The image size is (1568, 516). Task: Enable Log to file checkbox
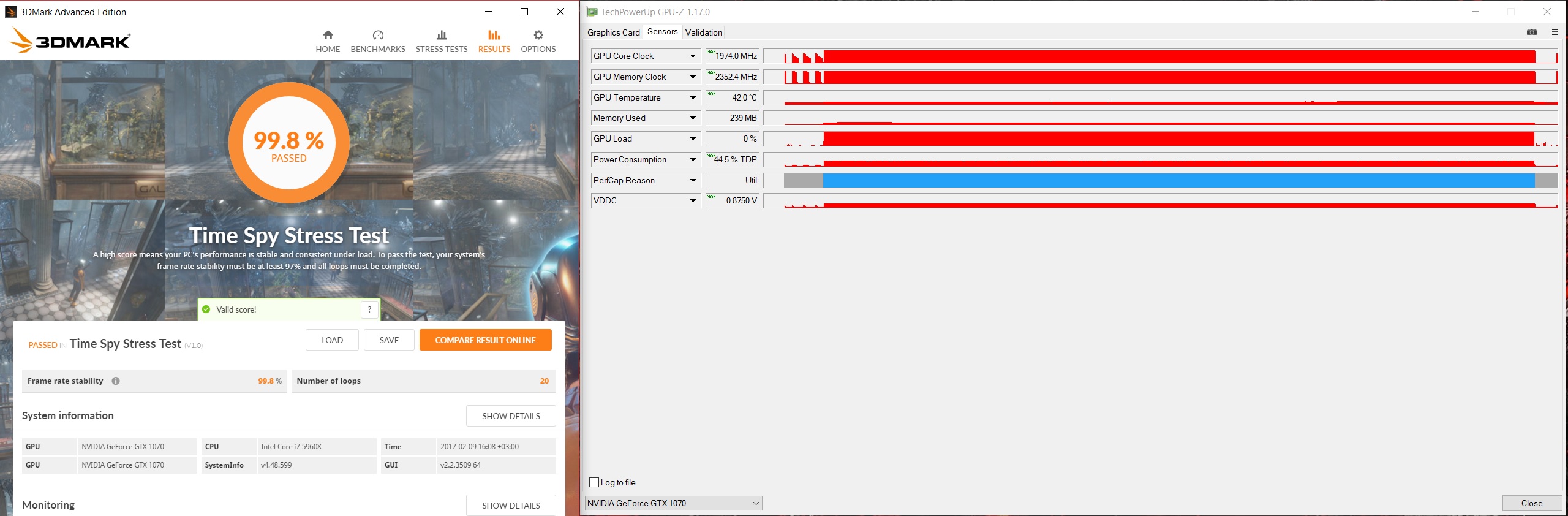click(x=594, y=482)
